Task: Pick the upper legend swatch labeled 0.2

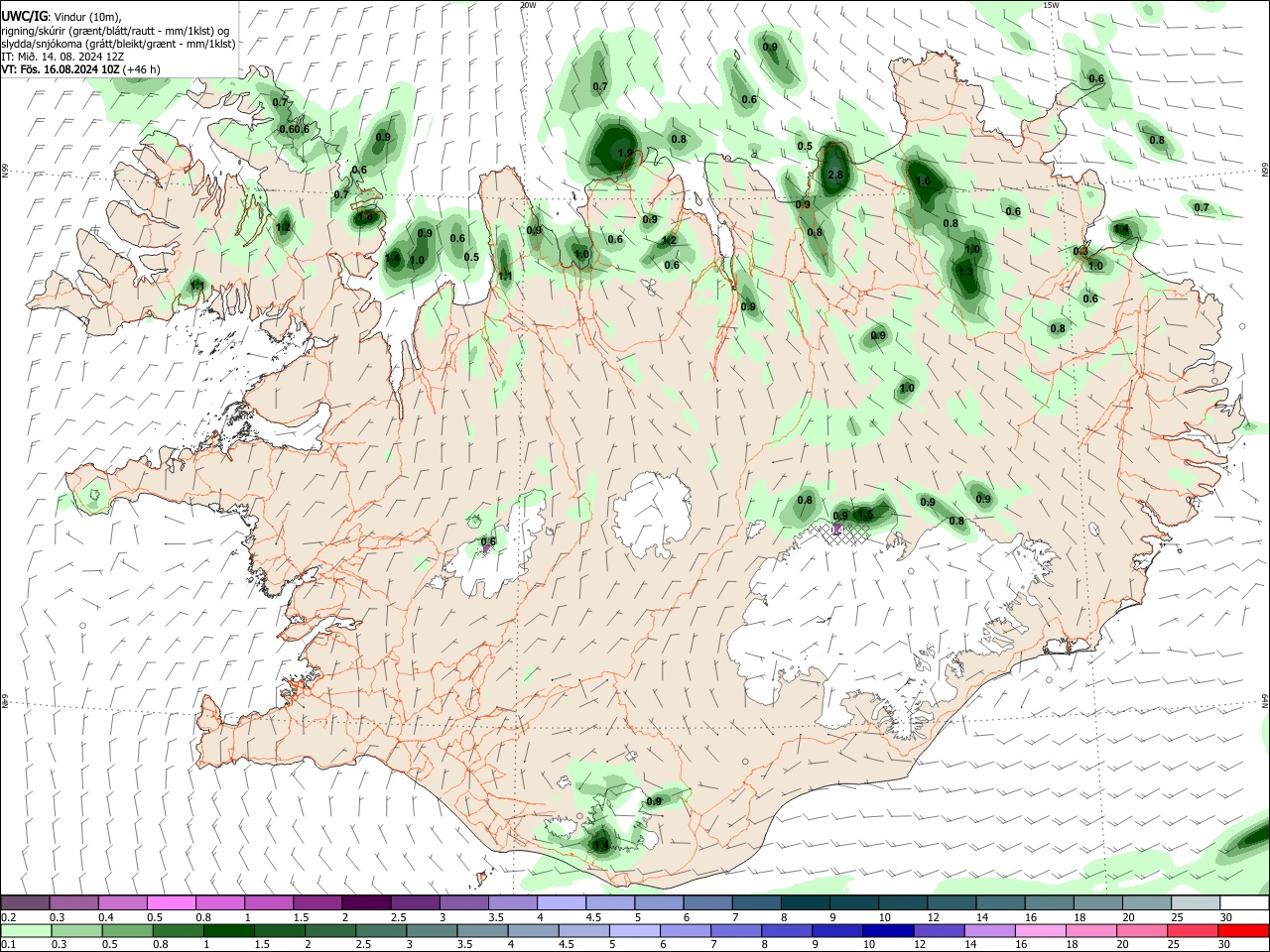Action: click(x=26, y=902)
